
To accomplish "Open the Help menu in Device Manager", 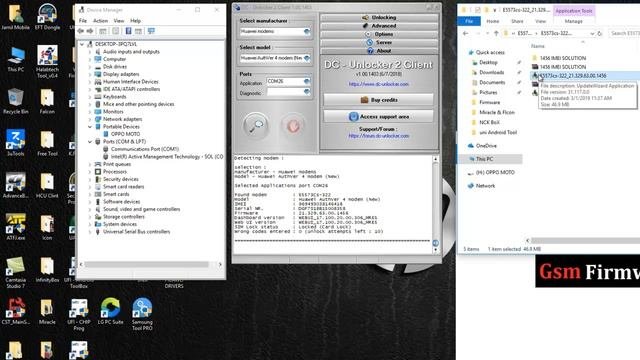I will point(136,21).
